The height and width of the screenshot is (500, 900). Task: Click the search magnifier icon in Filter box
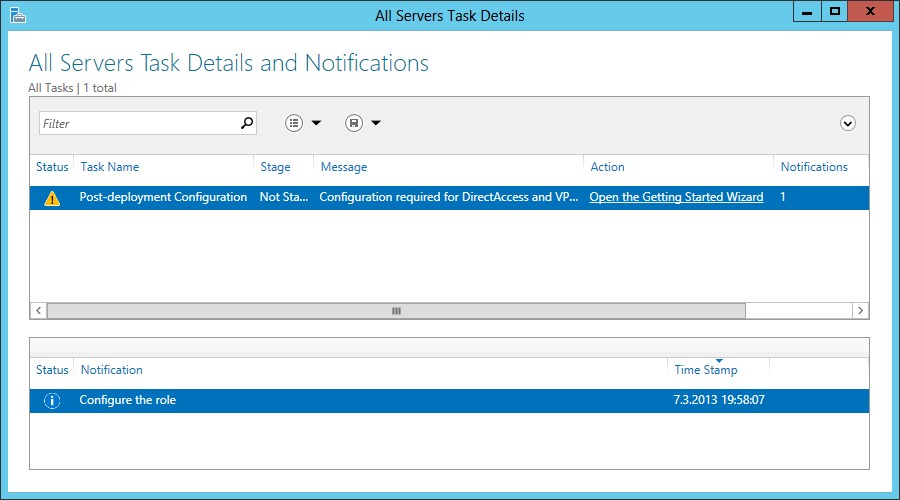[x=247, y=123]
